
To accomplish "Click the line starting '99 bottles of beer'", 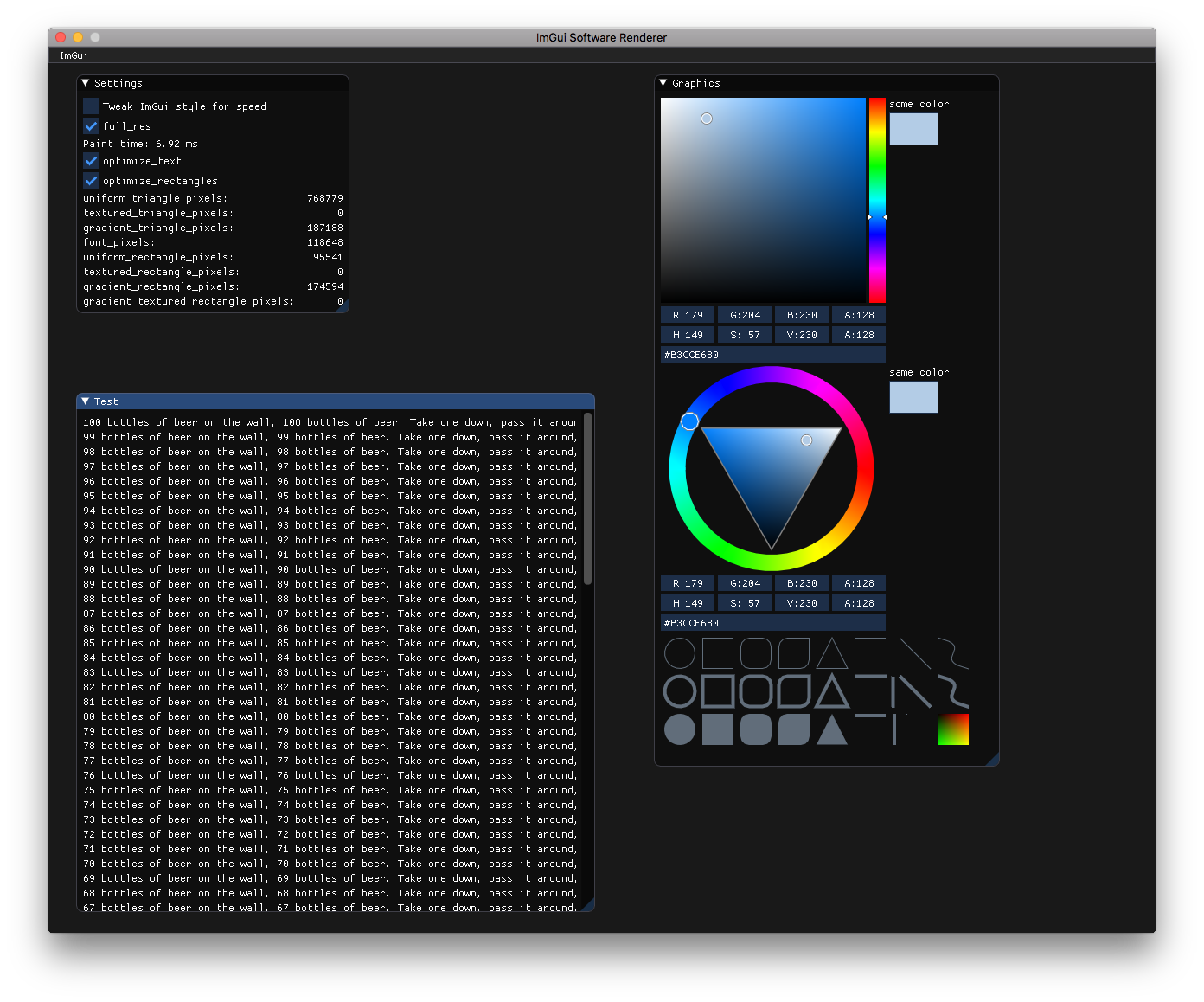I will tap(330, 438).
